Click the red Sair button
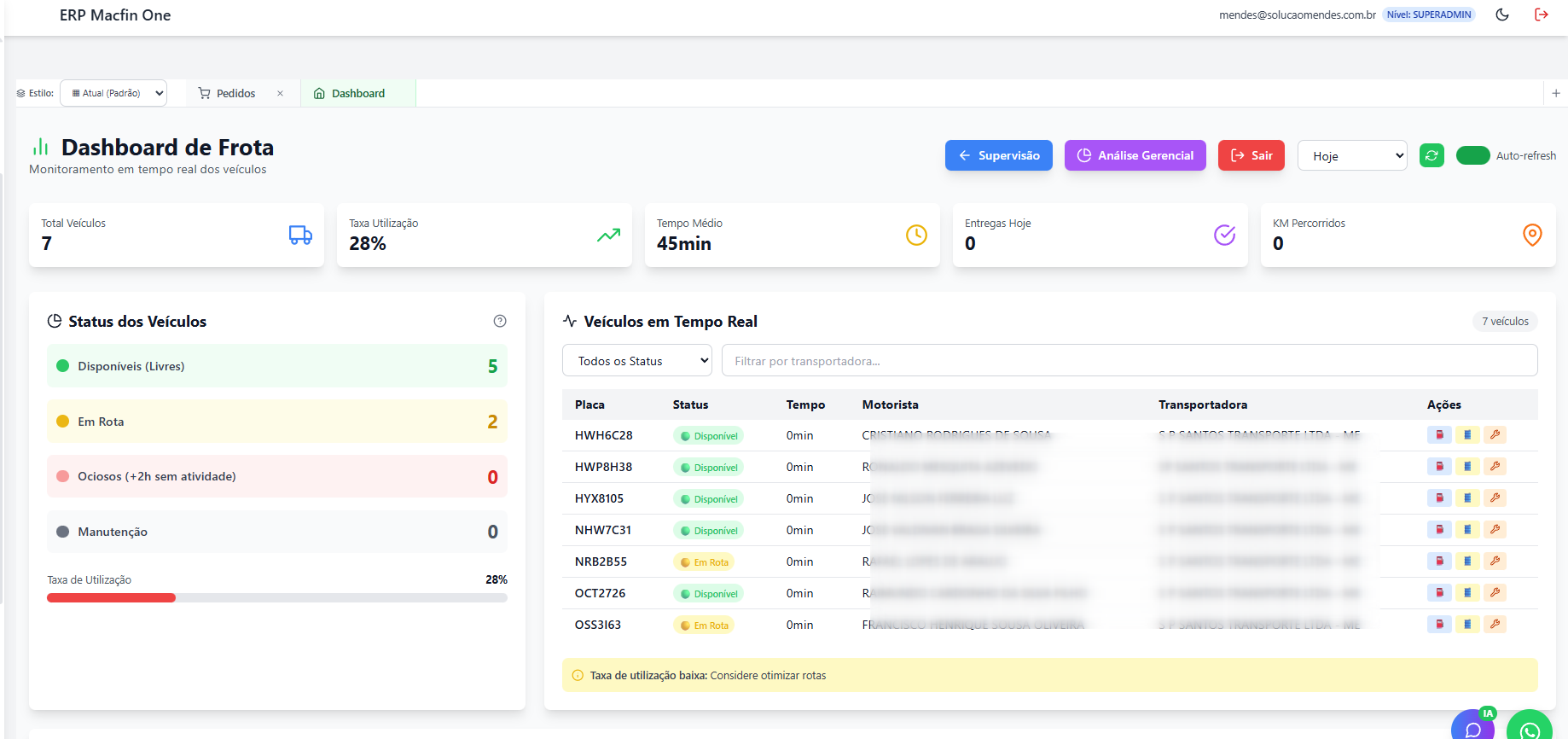1568x739 pixels. [1251, 155]
